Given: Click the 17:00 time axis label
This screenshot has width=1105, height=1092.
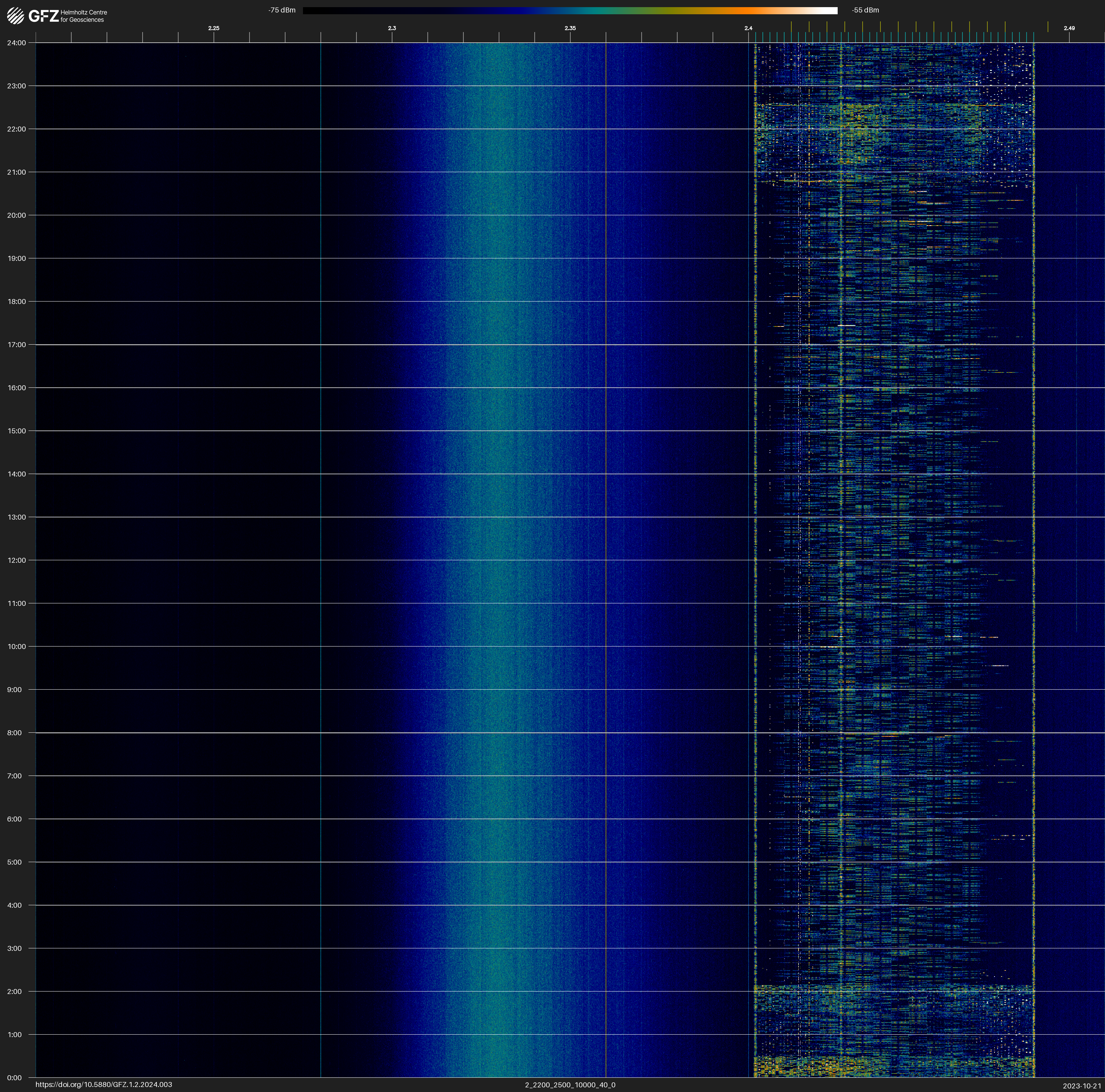Looking at the screenshot, I should tap(17, 345).
